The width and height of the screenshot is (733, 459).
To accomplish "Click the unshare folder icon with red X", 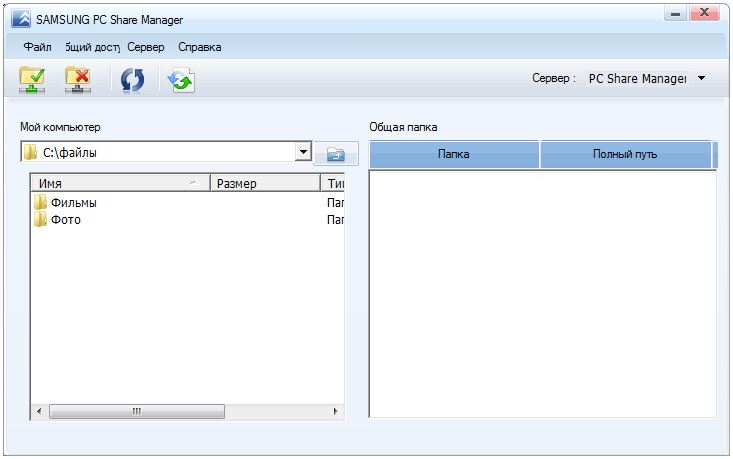I will [x=78, y=79].
